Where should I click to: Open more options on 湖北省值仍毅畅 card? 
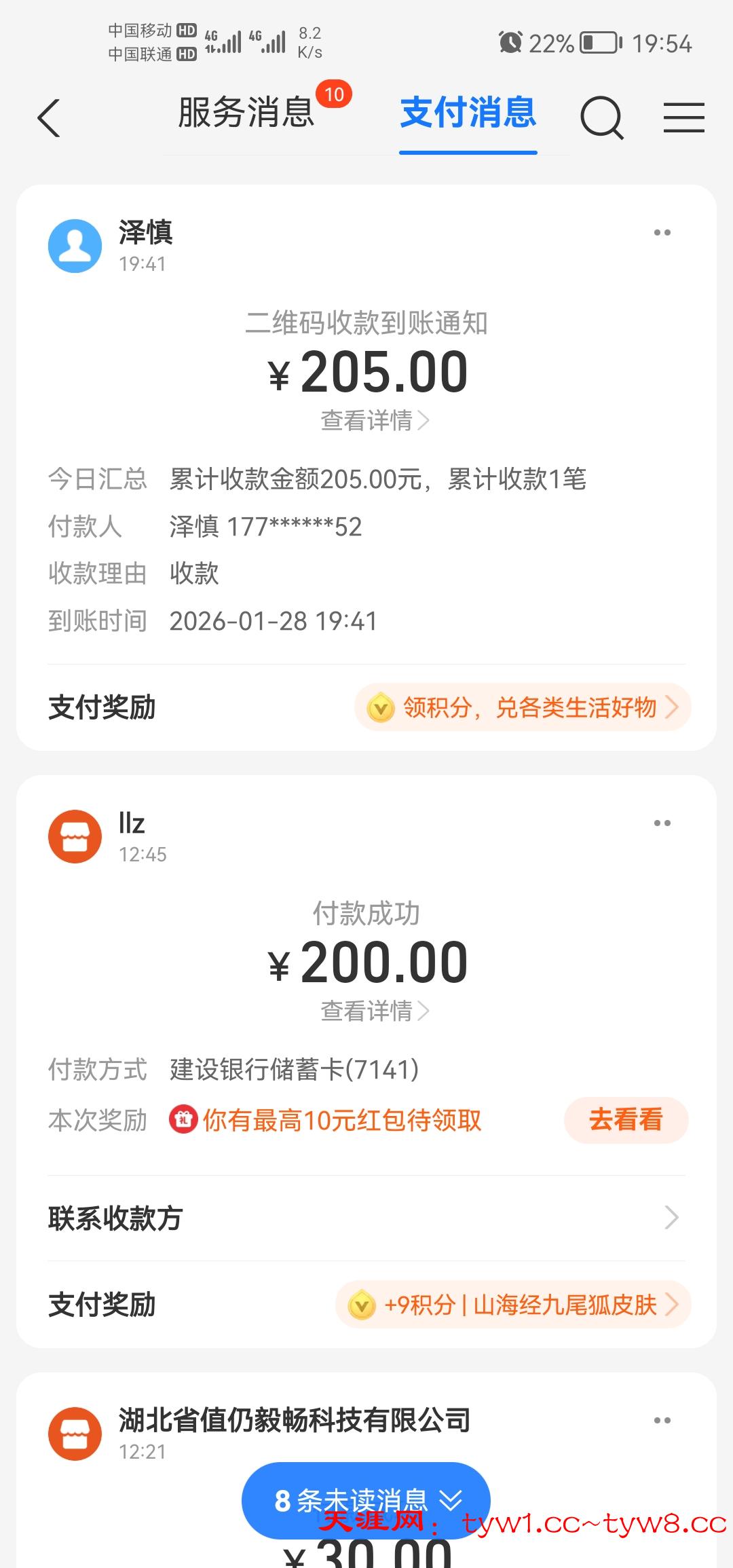tap(662, 1421)
